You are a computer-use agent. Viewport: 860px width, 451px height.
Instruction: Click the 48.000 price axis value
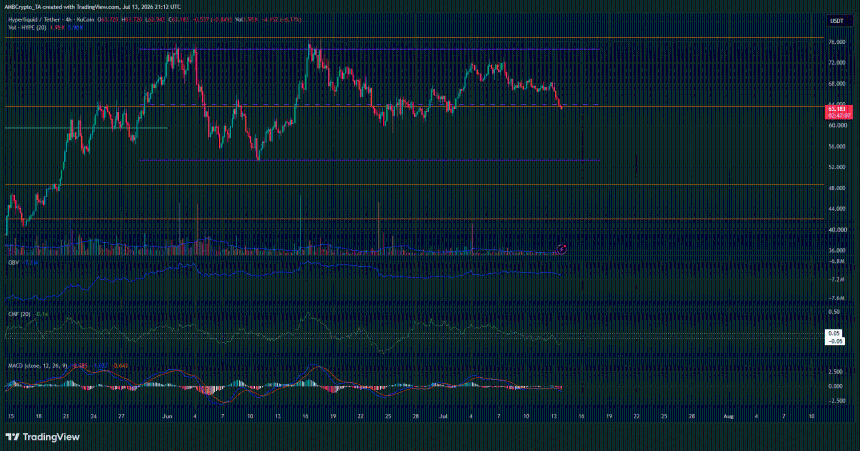coord(836,188)
